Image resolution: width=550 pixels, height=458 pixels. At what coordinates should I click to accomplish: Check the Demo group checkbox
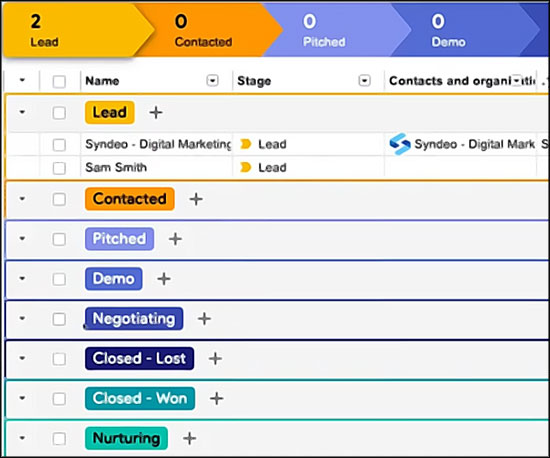59,279
